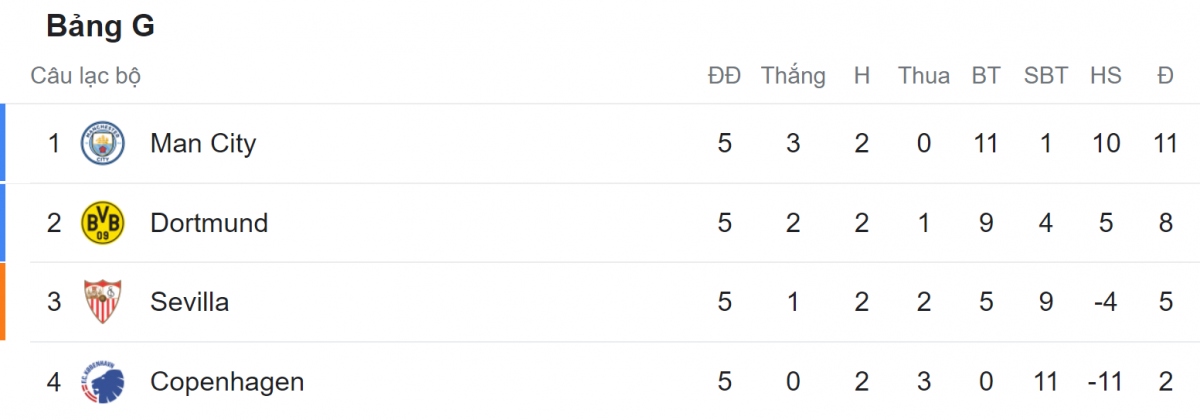Viewport: 1200px width, 420px height.
Task: Click the Copenhagen club logo
Action: (102, 381)
